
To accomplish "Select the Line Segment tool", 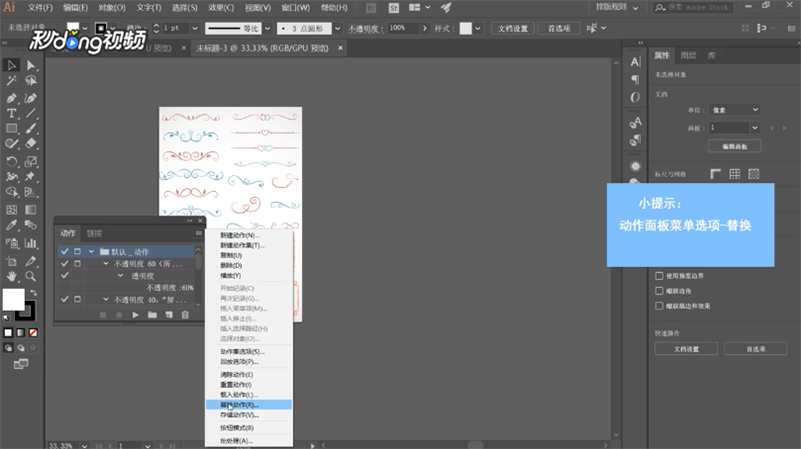I will tap(31, 113).
